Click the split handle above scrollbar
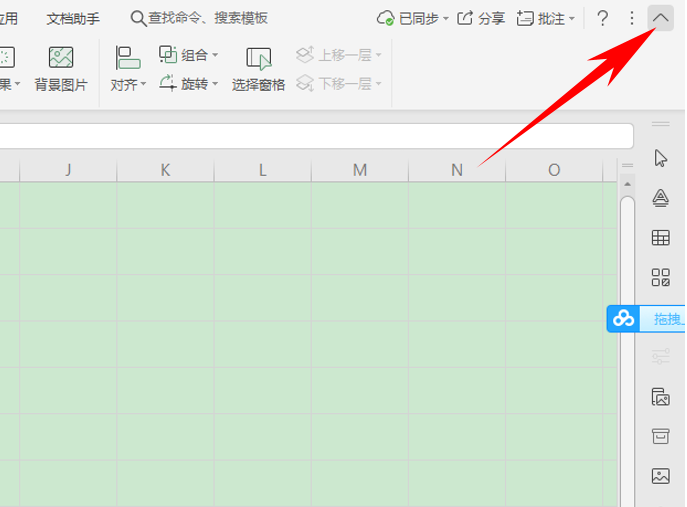Image resolution: width=687 pixels, height=507 pixels. coord(627,166)
